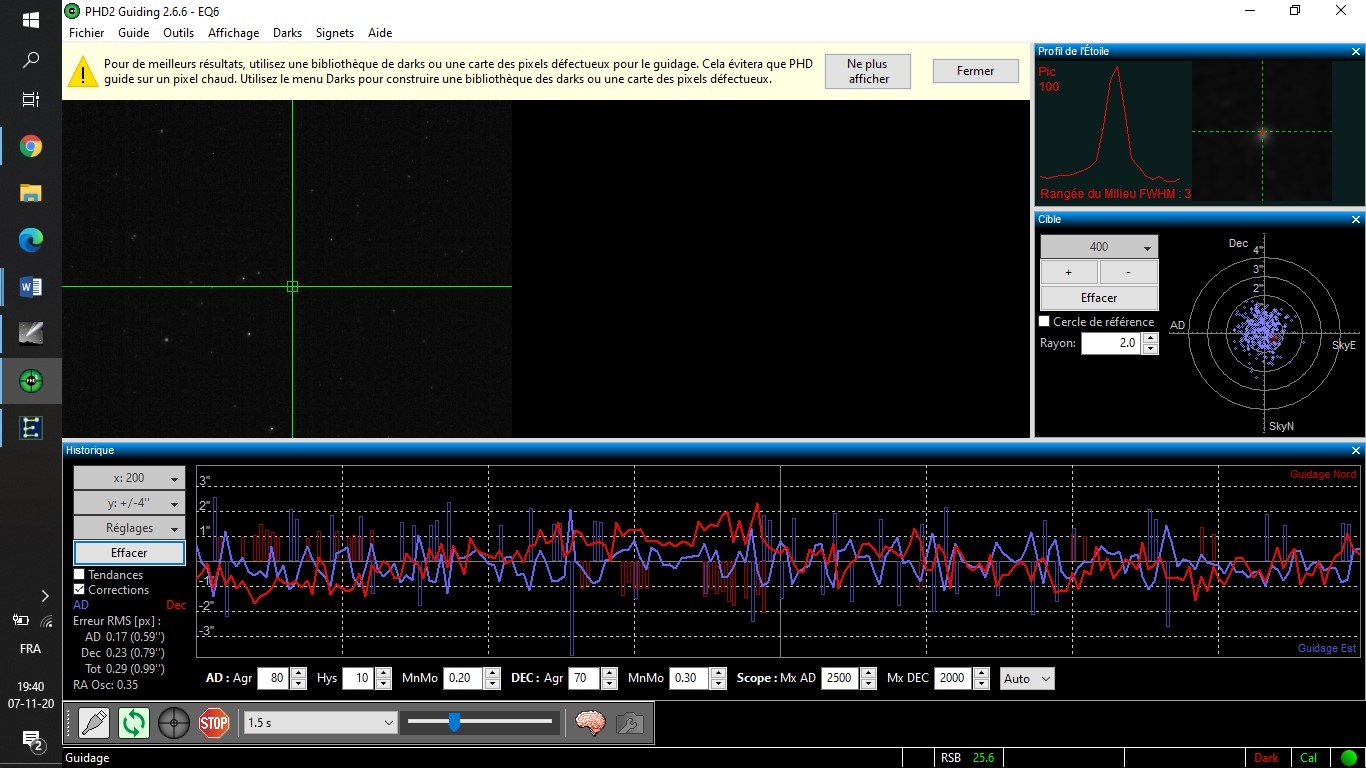Open the Darks menu
Screen dimensions: 1366x768
point(288,33)
